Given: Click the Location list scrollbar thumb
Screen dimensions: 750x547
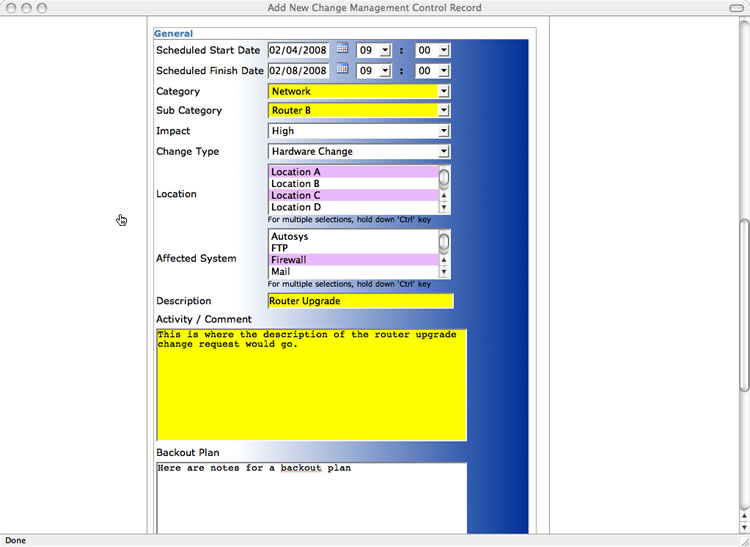Looking at the screenshot, I should pos(444,178).
